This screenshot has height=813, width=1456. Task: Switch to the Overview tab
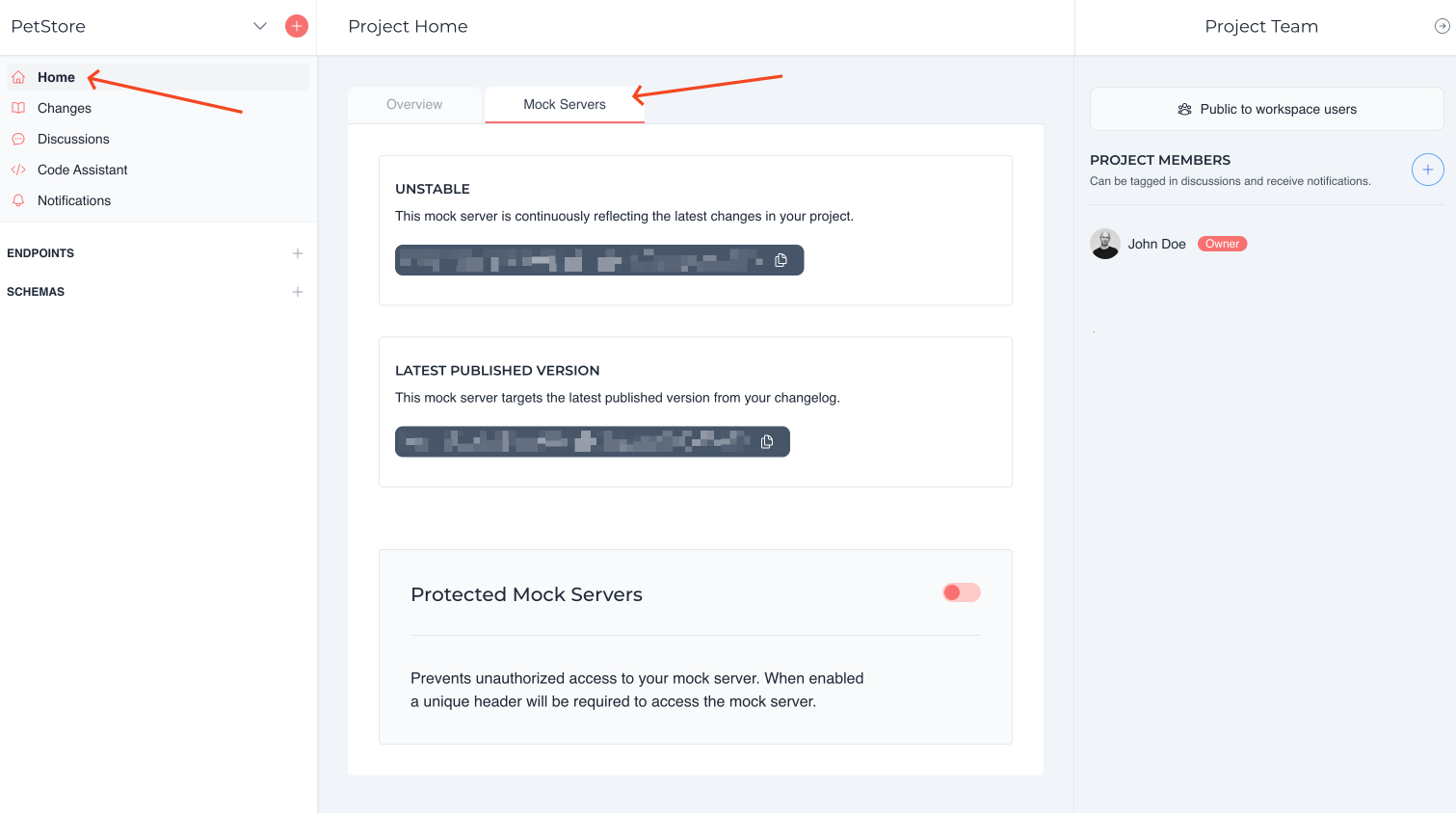pos(414,104)
